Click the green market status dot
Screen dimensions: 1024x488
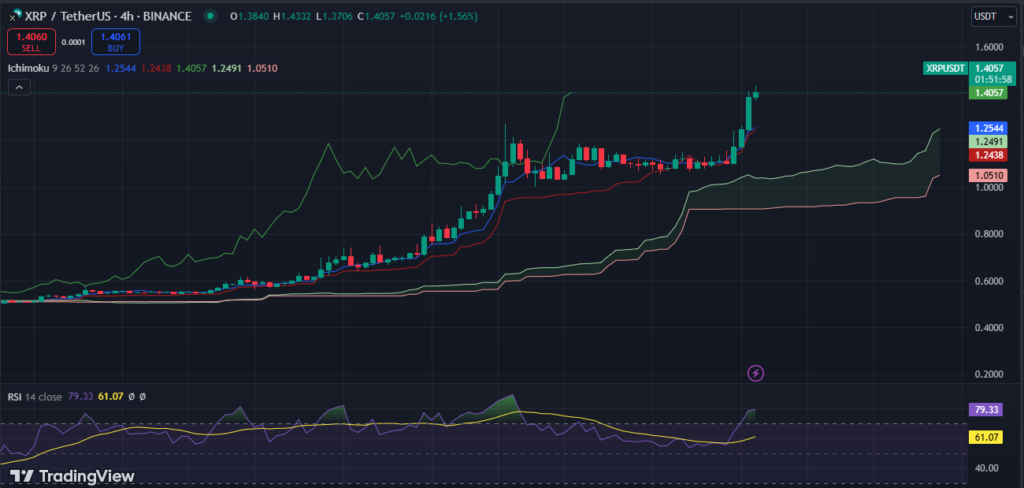(x=209, y=16)
